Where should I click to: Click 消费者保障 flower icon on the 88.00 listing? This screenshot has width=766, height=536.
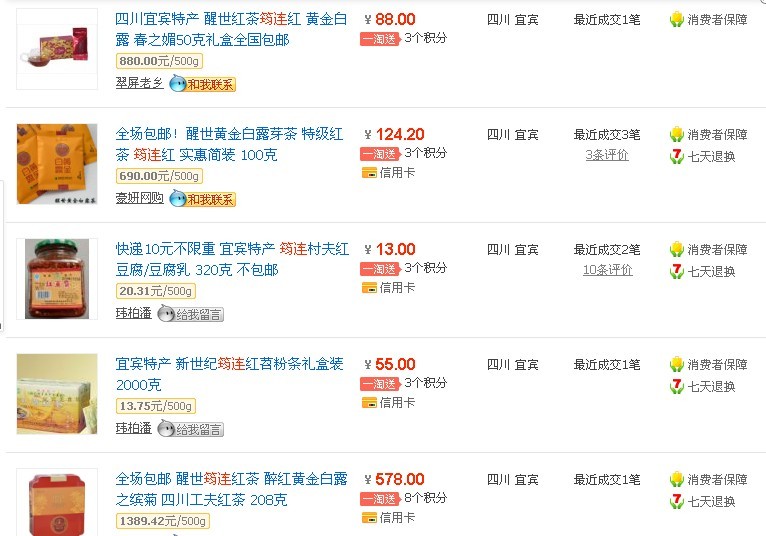(x=677, y=20)
